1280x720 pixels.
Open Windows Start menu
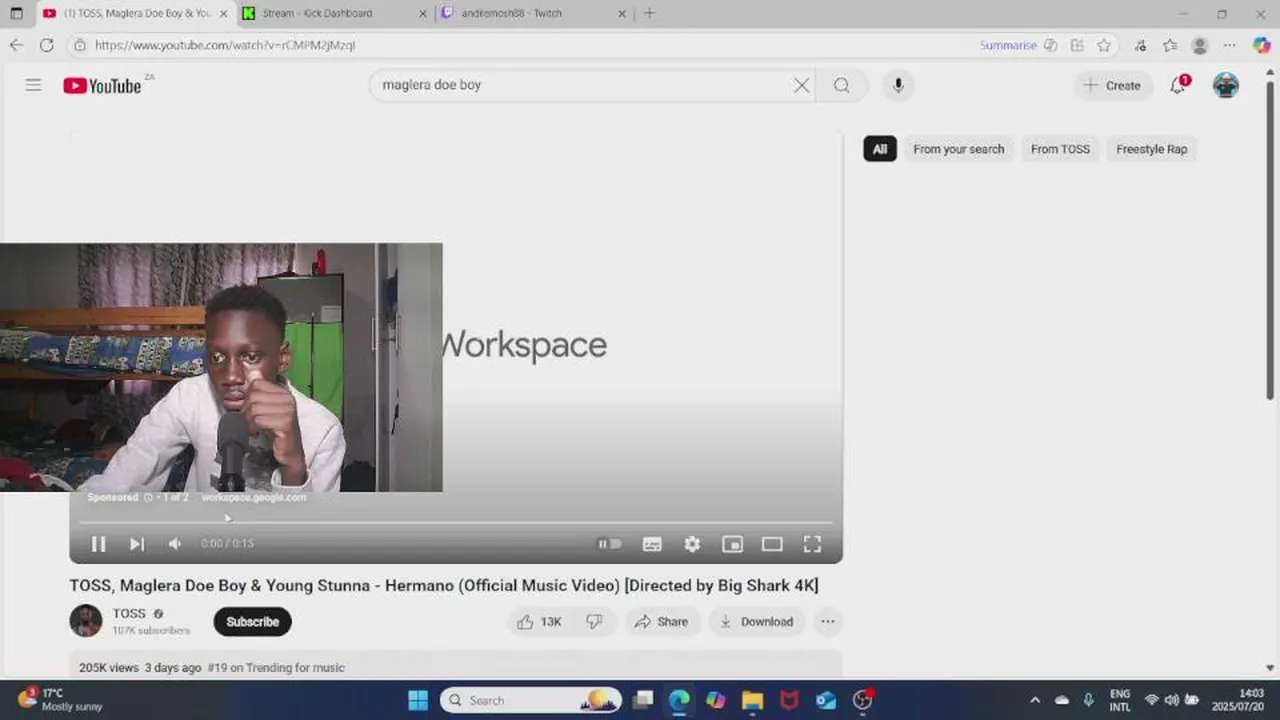click(x=418, y=700)
